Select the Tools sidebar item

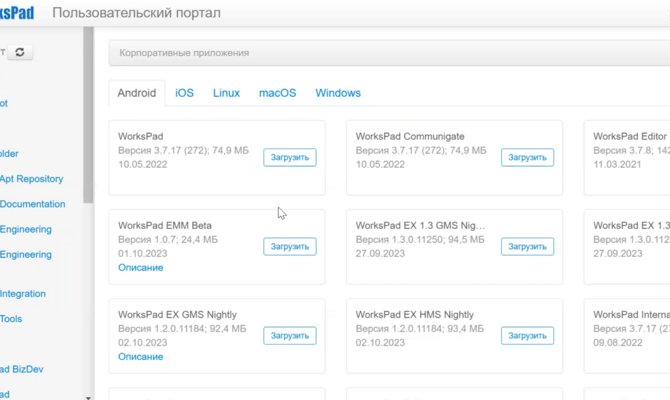11,319
